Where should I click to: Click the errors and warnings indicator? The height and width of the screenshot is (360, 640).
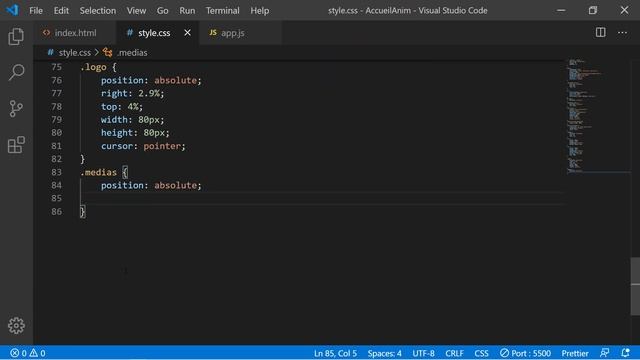coord(28,353)
